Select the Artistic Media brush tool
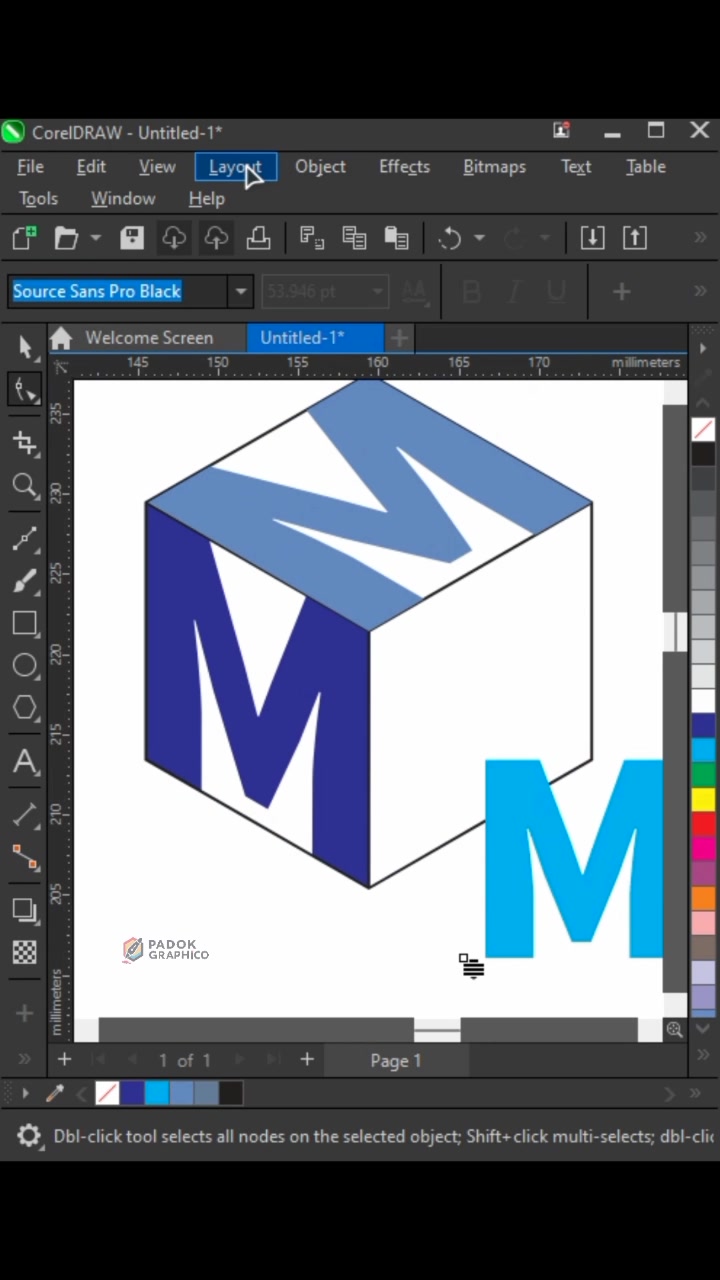This screenshot has height=1280, width=720. (x=24, y=581)
